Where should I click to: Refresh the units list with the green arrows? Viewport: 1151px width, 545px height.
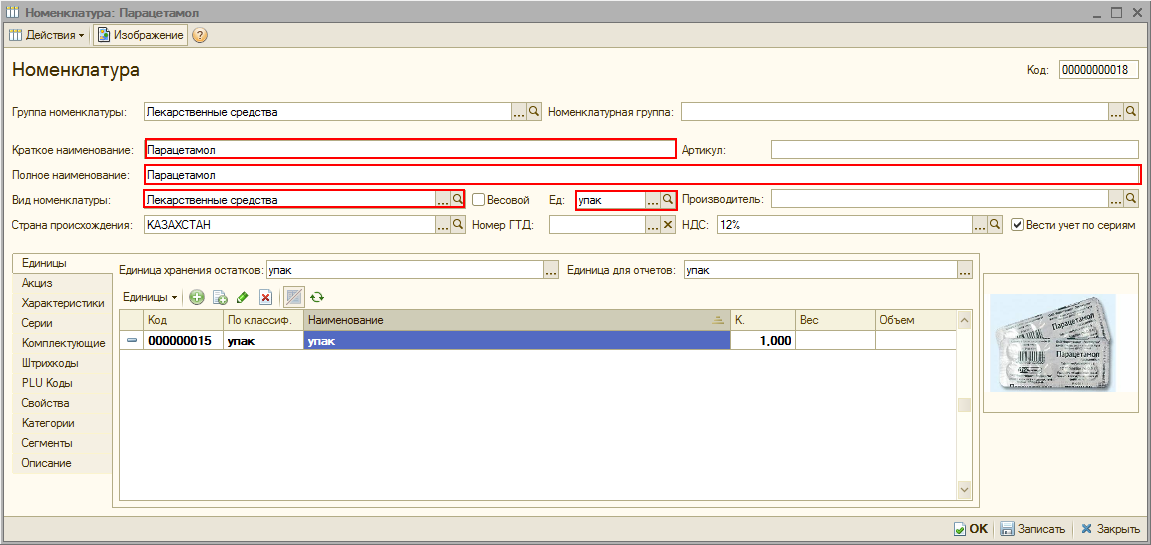pyautogui.click(x=317, y=297)
